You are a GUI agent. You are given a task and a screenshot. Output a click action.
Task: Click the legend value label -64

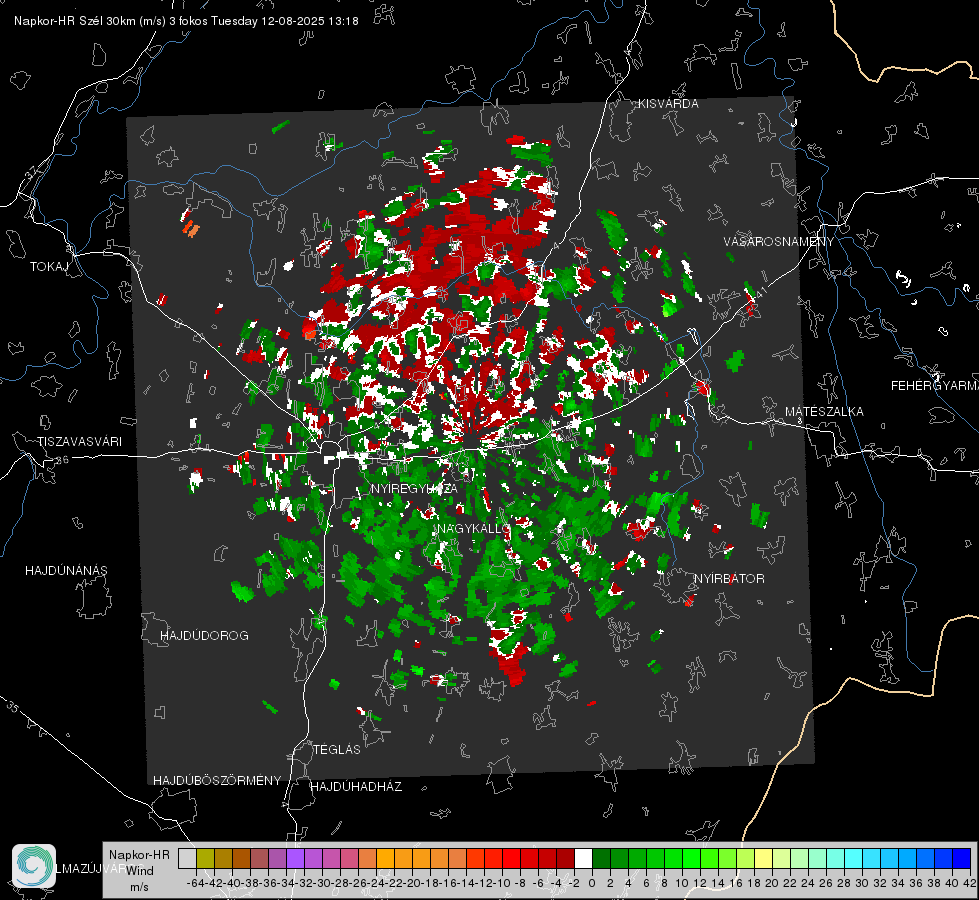coord(196,883)
